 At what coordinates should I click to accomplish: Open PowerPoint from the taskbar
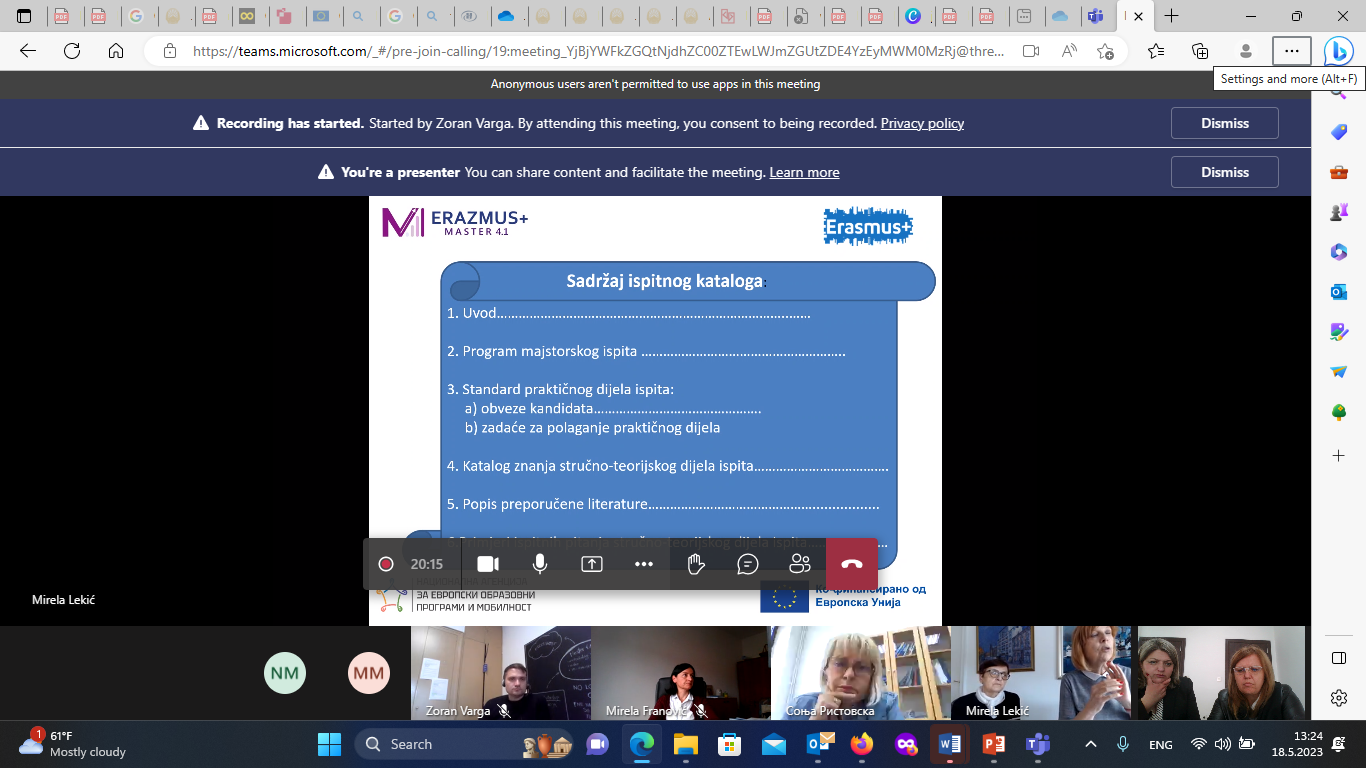coord(994,744)
